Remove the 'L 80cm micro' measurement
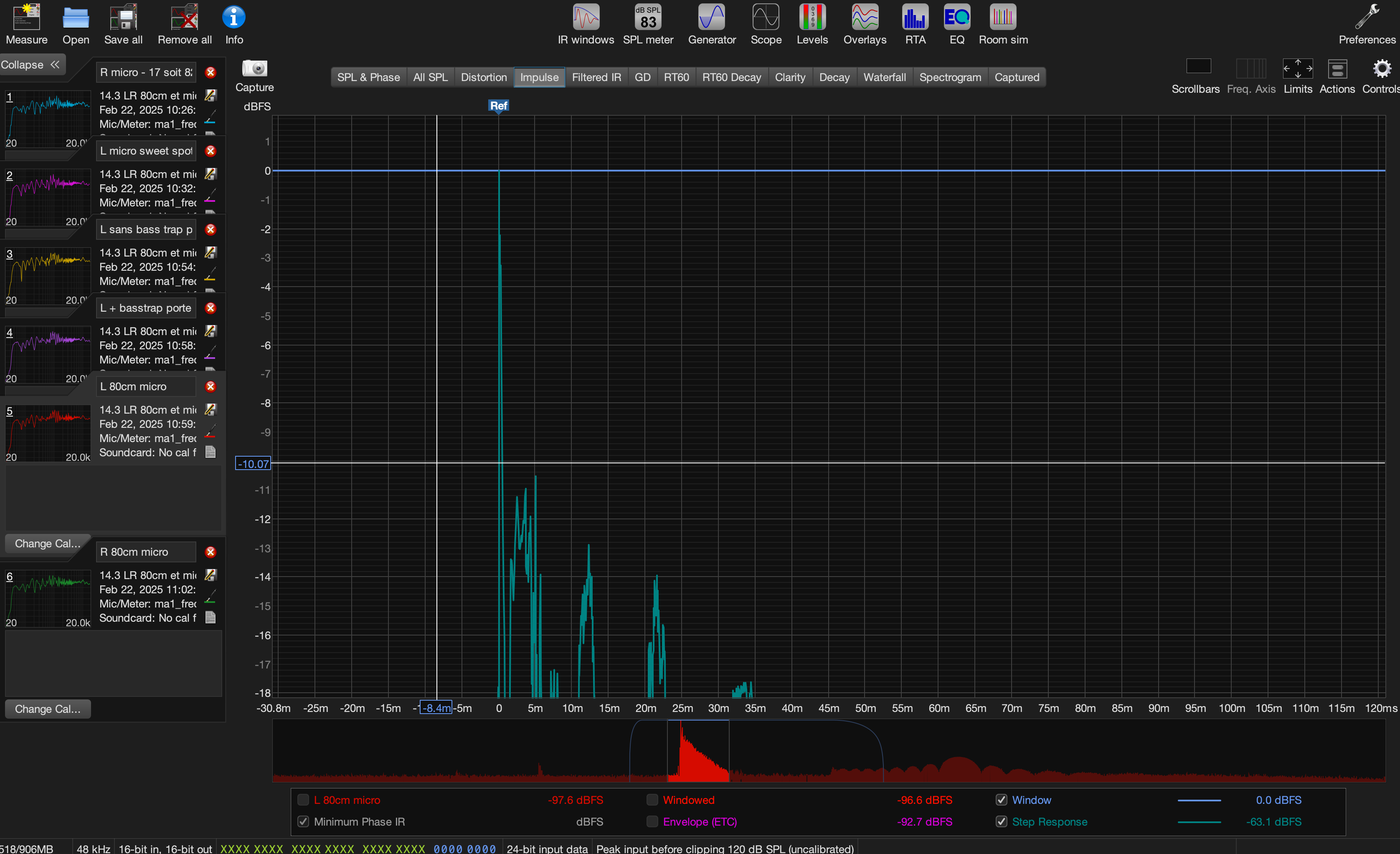The image size is (1400, 854). pyautogui.click(x=210, y=386)
